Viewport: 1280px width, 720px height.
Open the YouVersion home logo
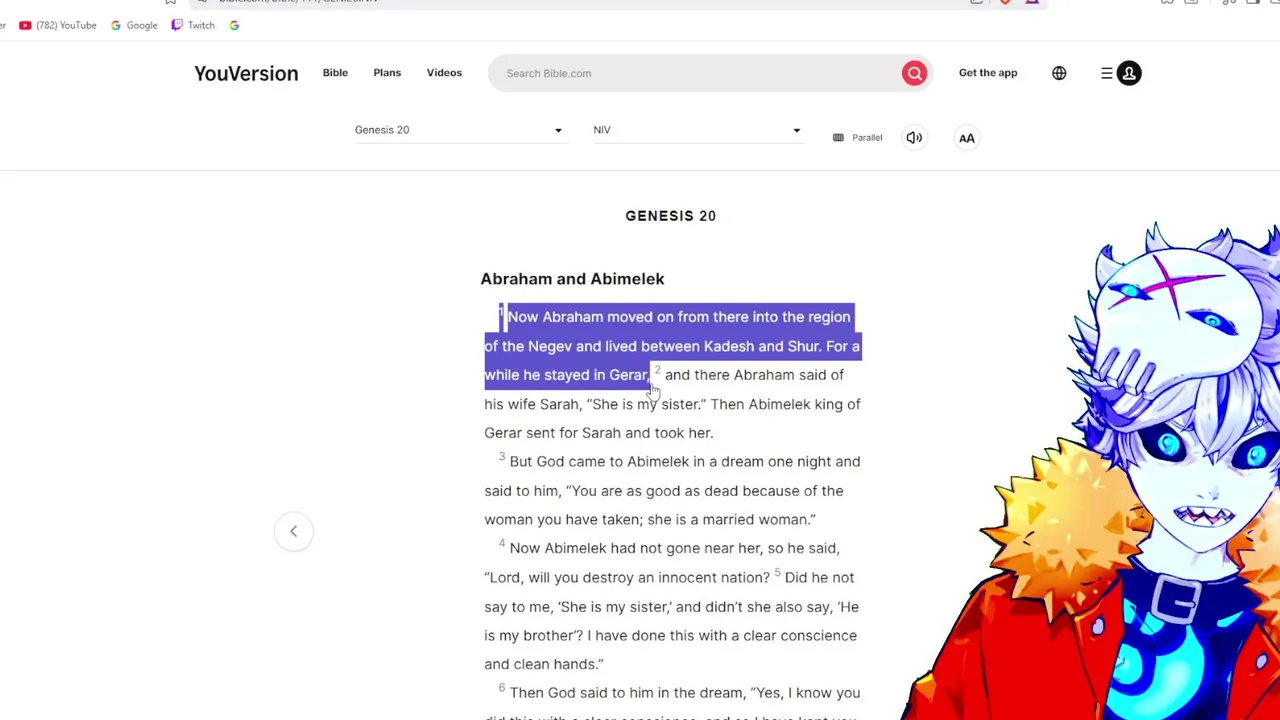tap(246, 73)
